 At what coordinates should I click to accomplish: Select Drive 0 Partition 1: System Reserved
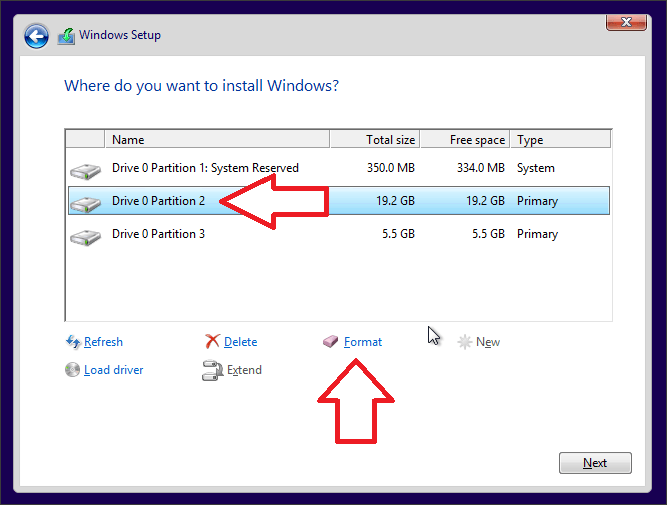point(205,168)
